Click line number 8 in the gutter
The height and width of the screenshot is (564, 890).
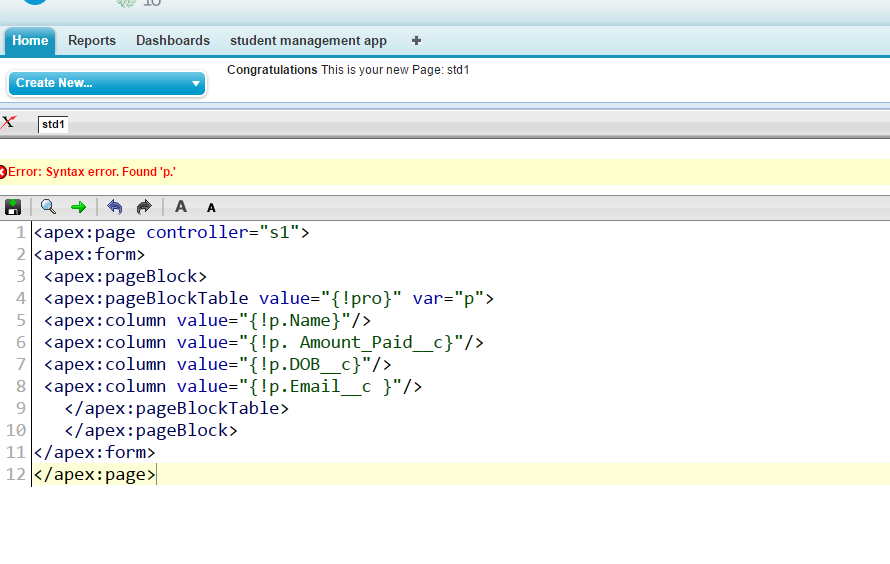[x=20, y=387]
